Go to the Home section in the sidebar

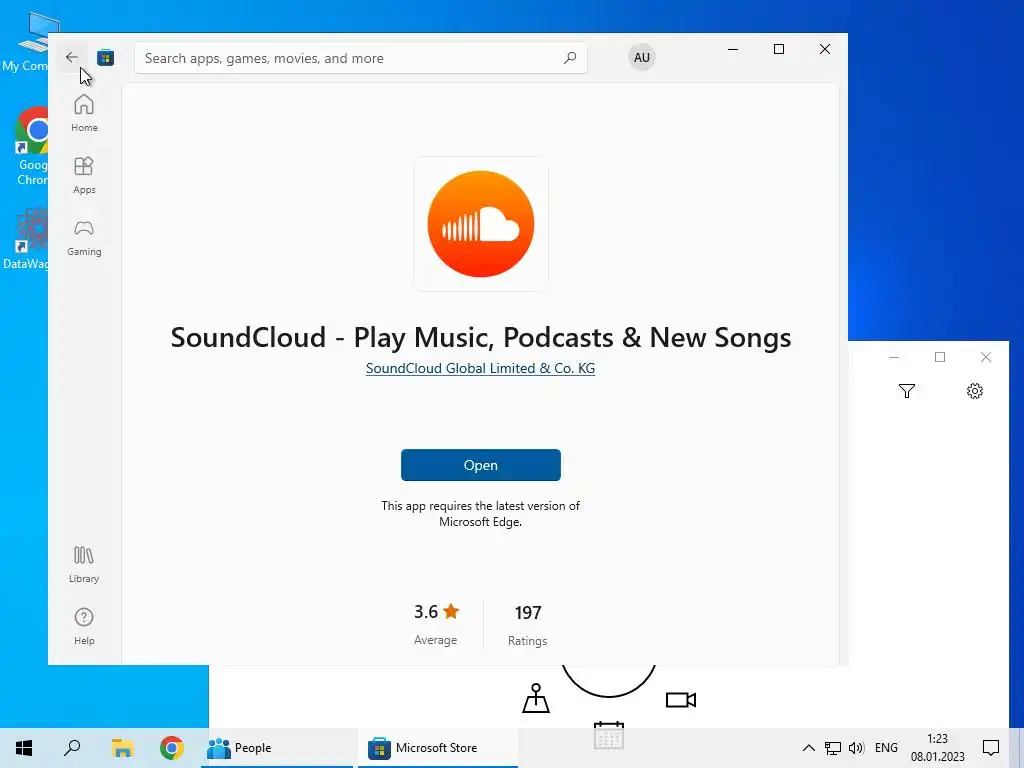84,113
